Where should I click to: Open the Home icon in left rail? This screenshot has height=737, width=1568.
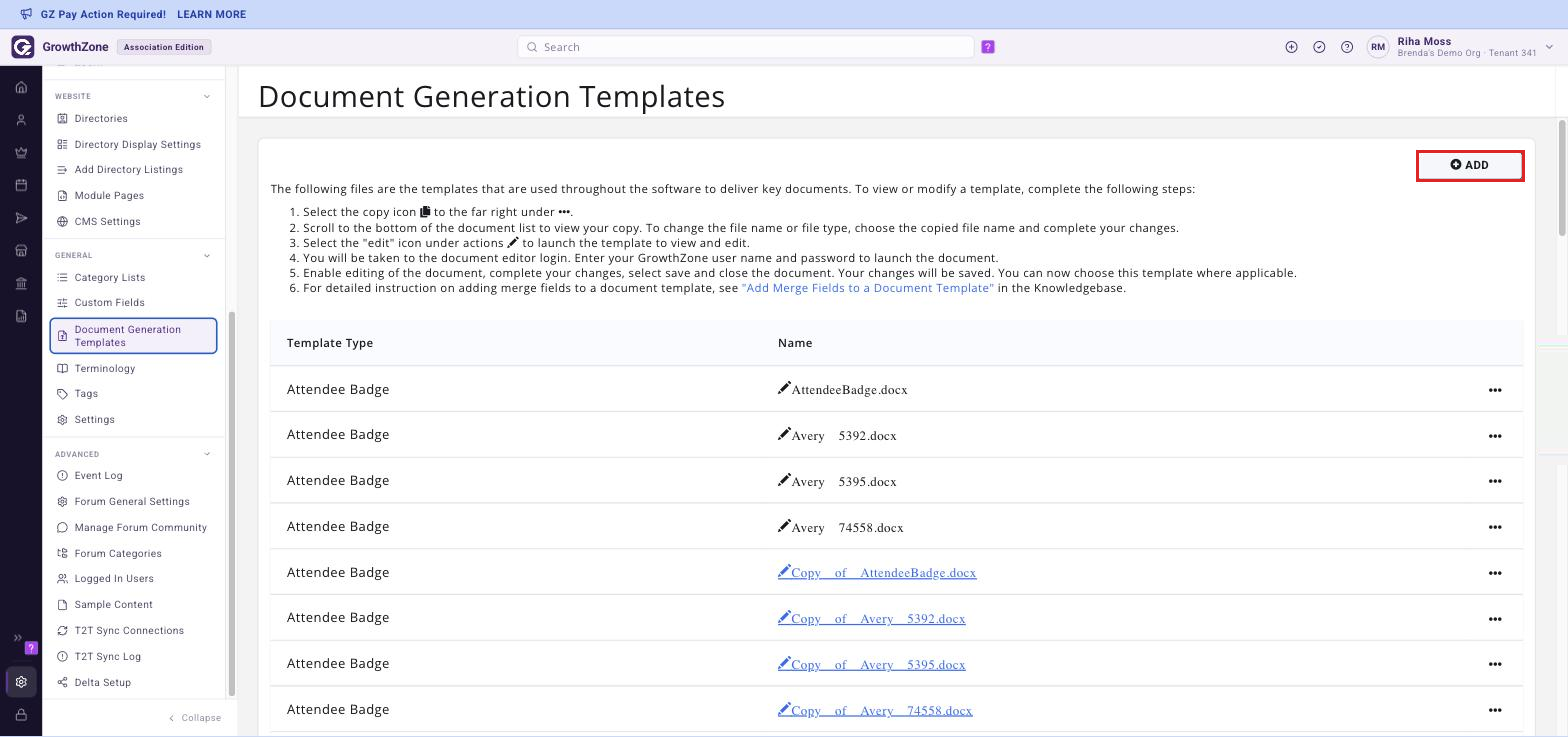(x=21, y=88)
